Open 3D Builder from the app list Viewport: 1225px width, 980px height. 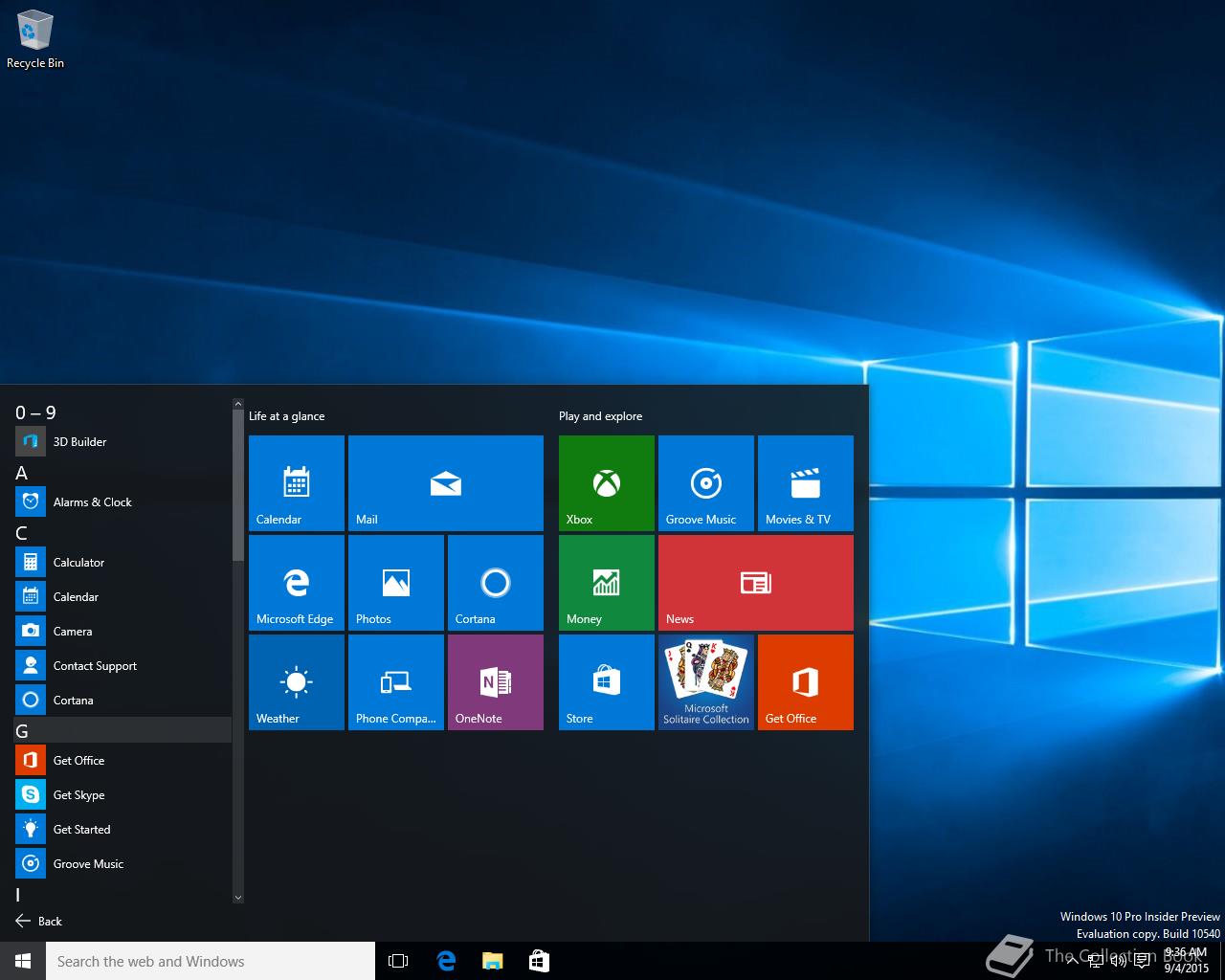point(122,441)
